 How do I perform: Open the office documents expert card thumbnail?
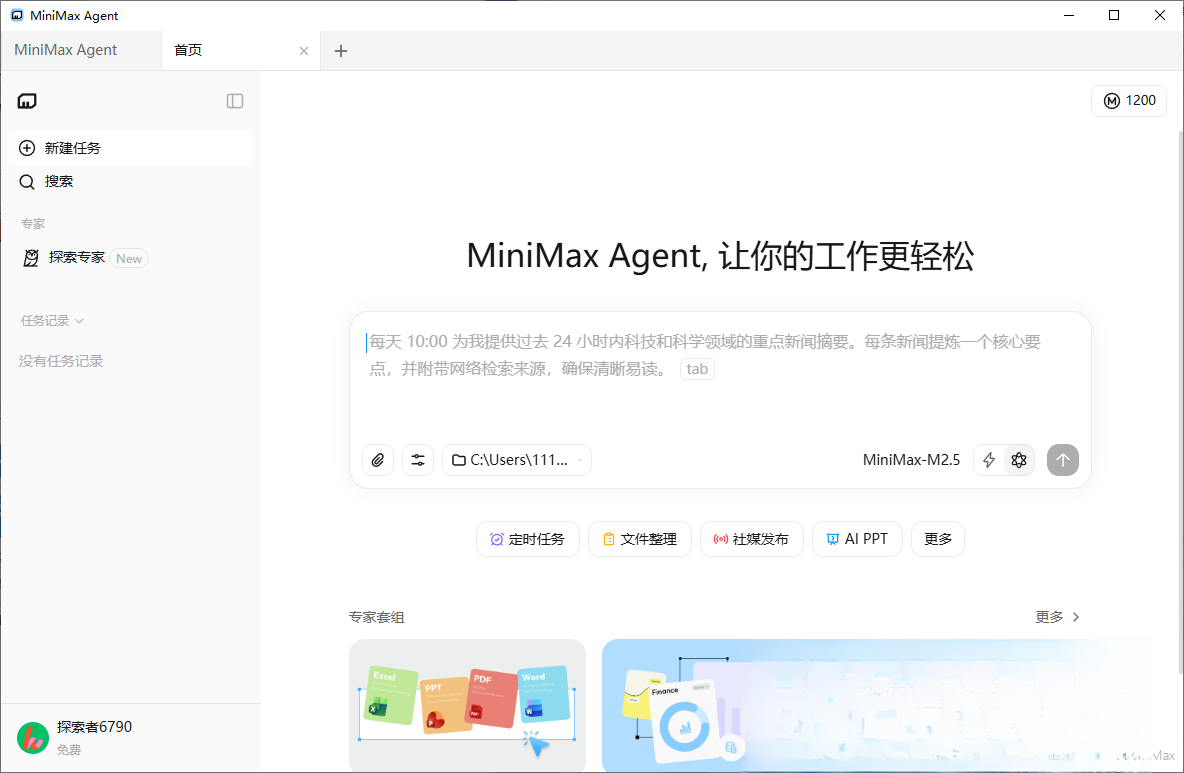click(467, 706)
